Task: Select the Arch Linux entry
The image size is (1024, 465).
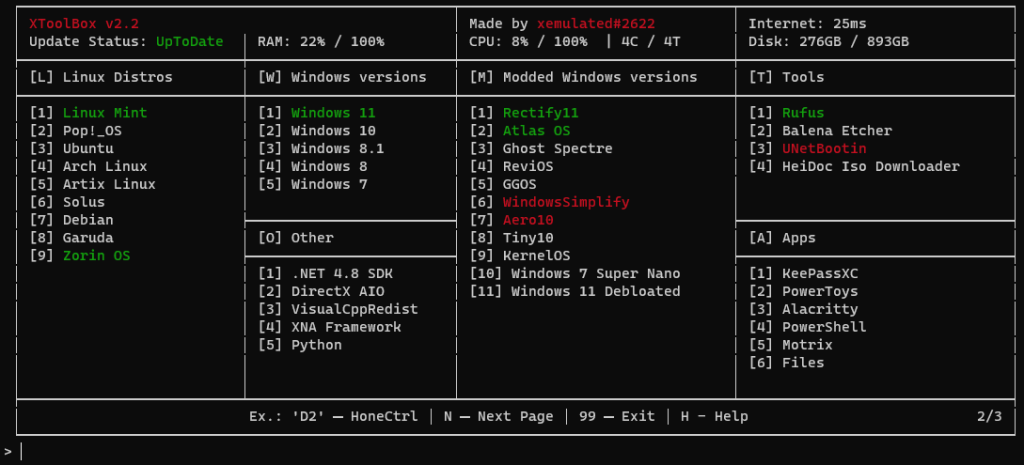Action: pyautogui.click(x=88, y=167)
